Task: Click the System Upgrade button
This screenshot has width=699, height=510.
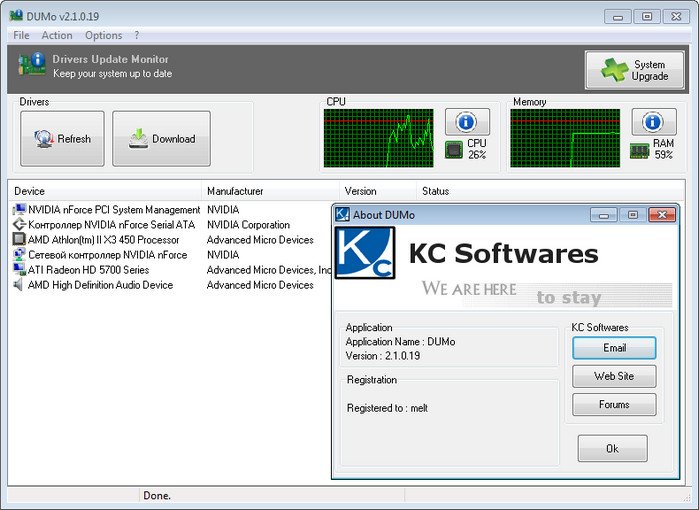Action: pyautogui.click(x=634, y=70)
